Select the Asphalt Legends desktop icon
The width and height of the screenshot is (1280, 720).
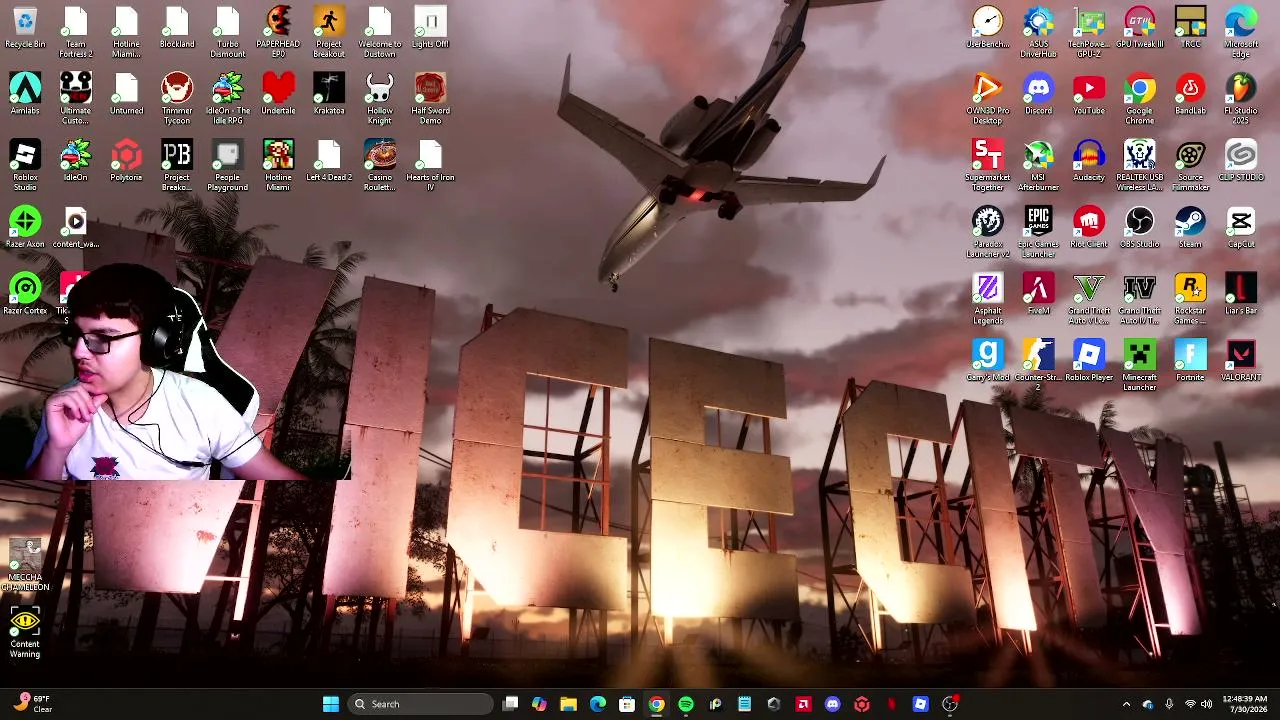(988, 300)
